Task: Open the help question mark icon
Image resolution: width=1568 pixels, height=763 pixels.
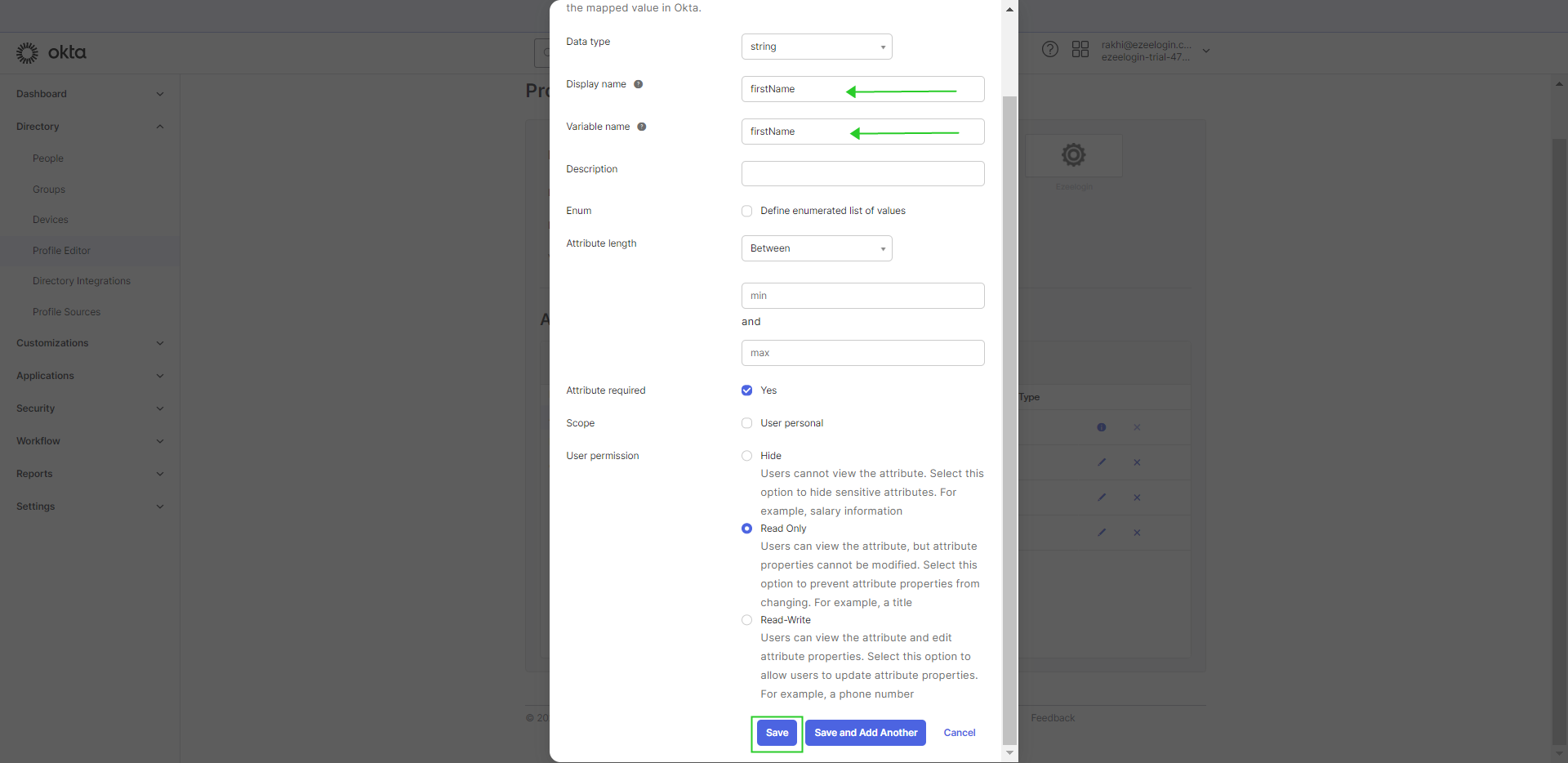Action: [x=1050, y=49]
